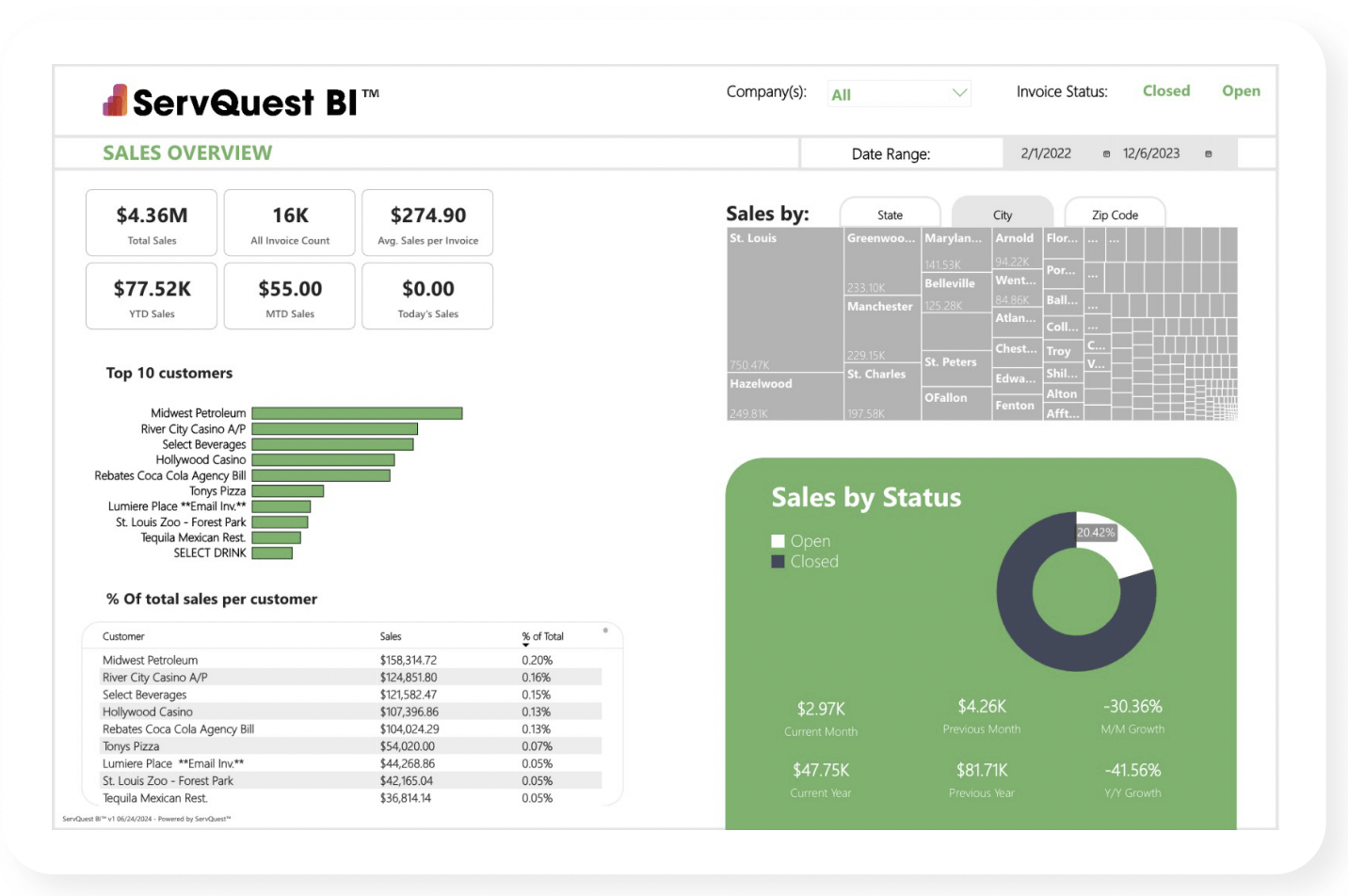
Task: Select the Belleville treemap tile
Action: (956, 294)
